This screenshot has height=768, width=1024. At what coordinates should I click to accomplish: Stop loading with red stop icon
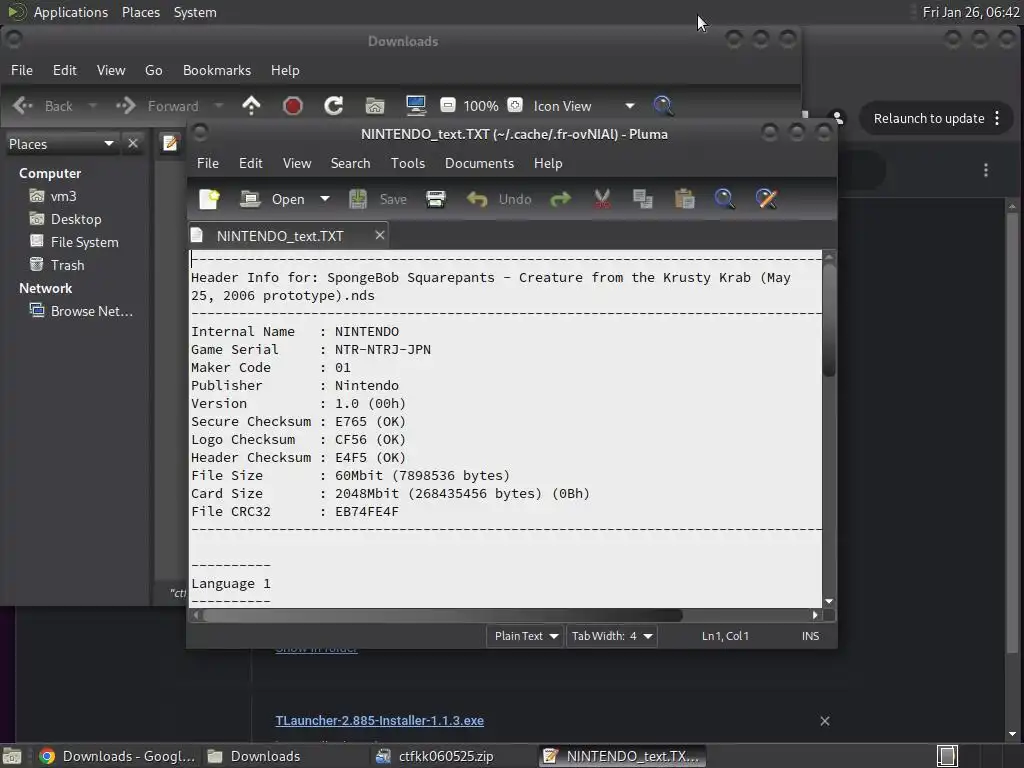tap(293, 106)
